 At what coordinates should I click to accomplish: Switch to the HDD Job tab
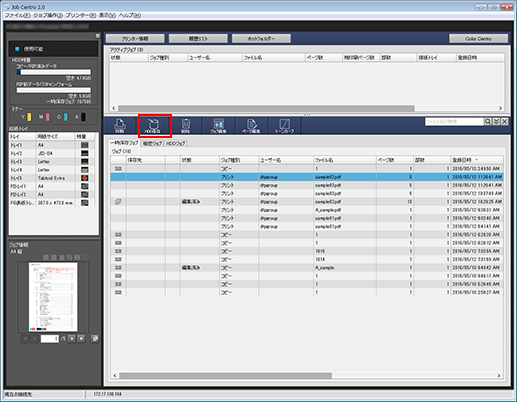(x=176, y=143)
